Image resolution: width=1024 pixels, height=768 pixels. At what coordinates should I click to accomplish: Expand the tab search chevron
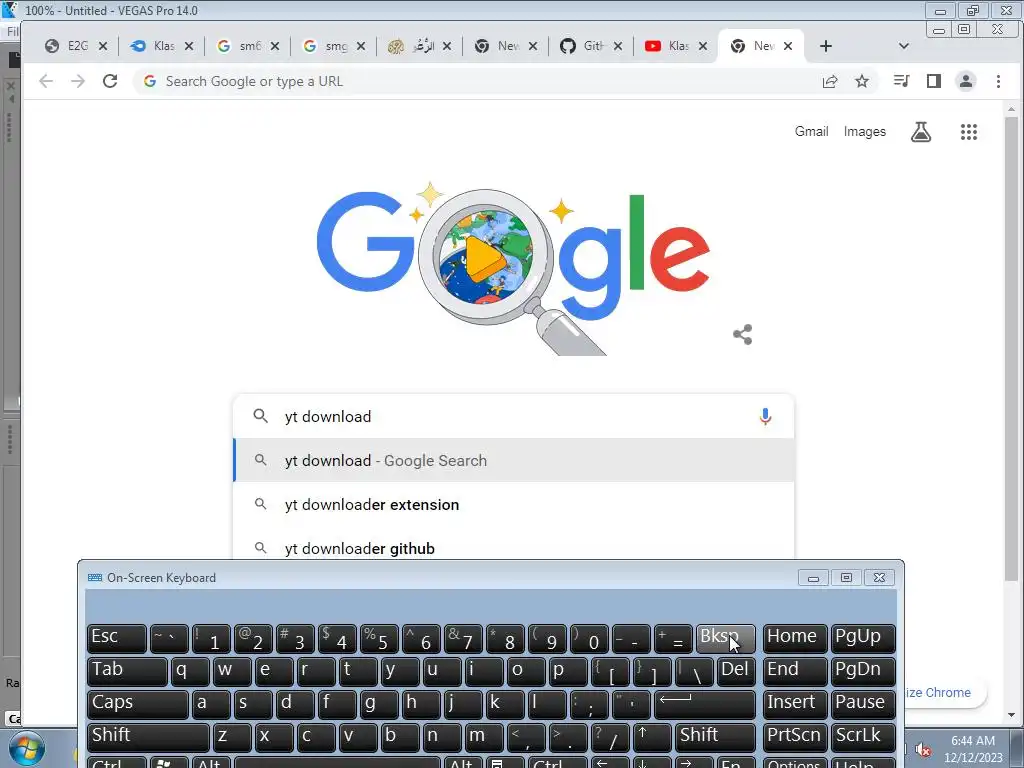point(904,46)
